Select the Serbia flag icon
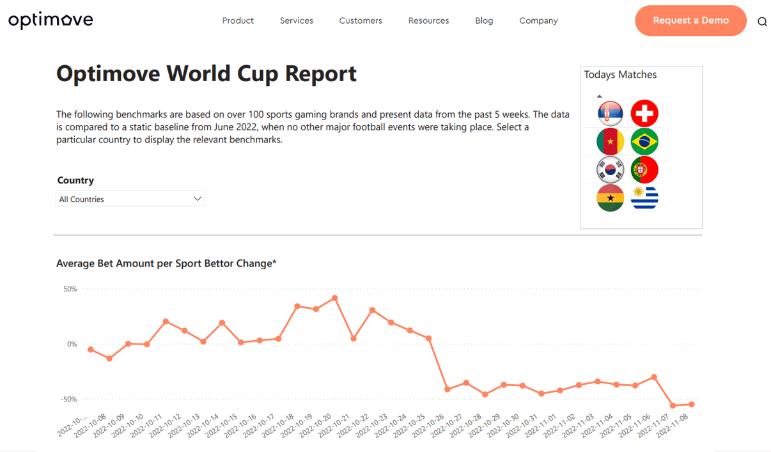771x452 pixels. [610, 113]
